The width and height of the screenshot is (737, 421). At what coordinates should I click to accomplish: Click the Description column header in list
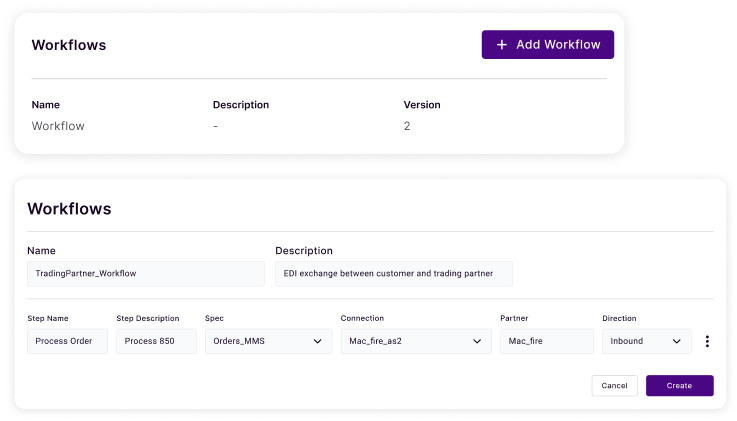tap(240, 104)
